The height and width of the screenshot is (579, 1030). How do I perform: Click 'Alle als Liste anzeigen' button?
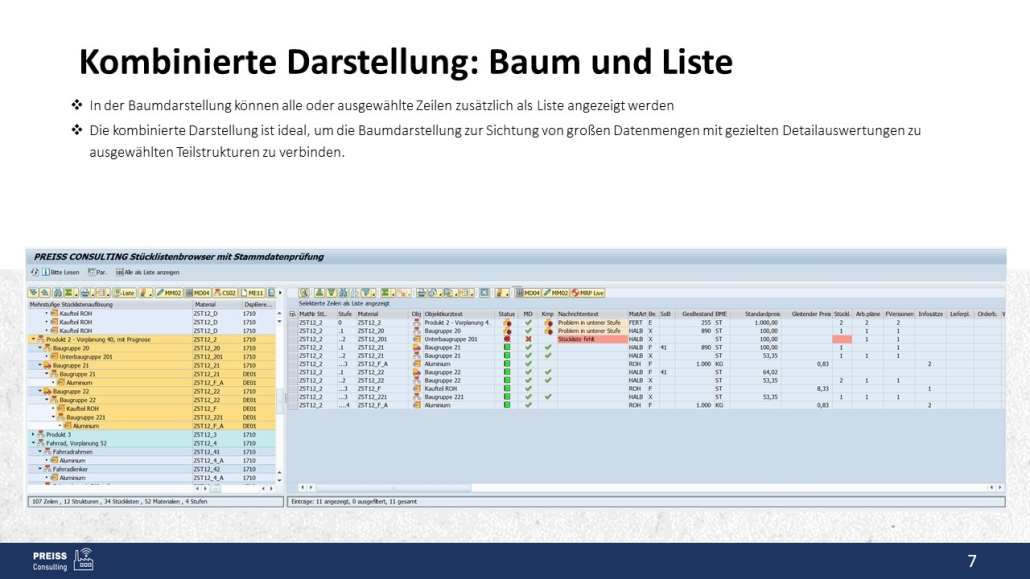point(150,272)
